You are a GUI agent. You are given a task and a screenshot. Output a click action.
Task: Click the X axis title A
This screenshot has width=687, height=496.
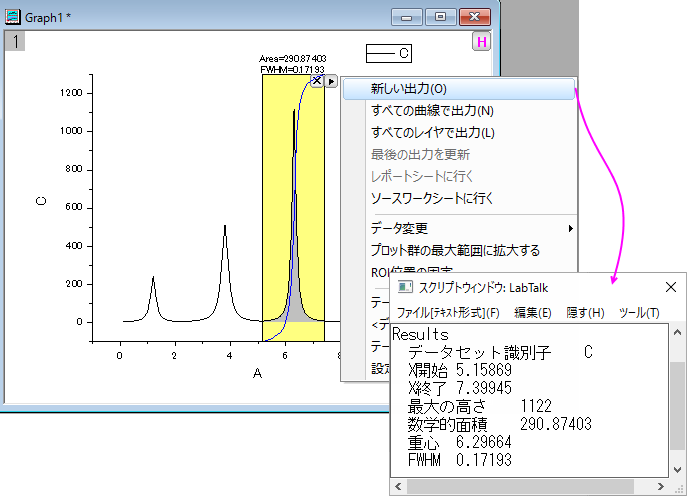[257, 373]
